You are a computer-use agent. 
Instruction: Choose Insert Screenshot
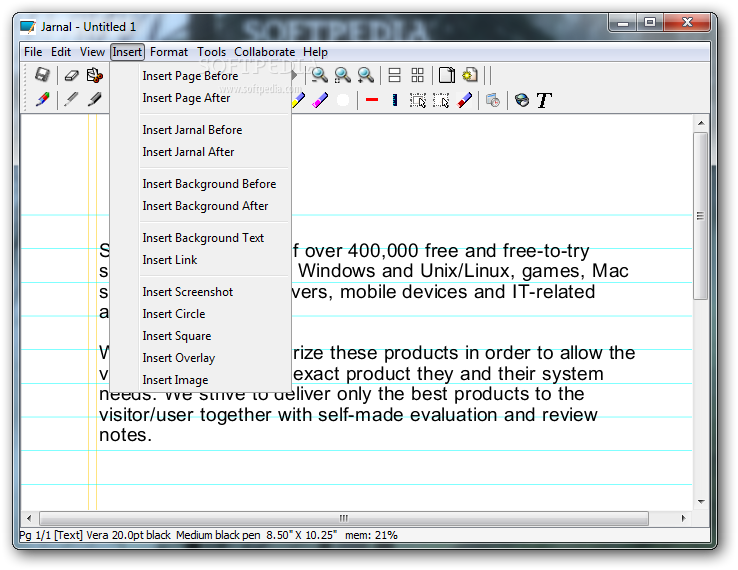pos(201,292)
